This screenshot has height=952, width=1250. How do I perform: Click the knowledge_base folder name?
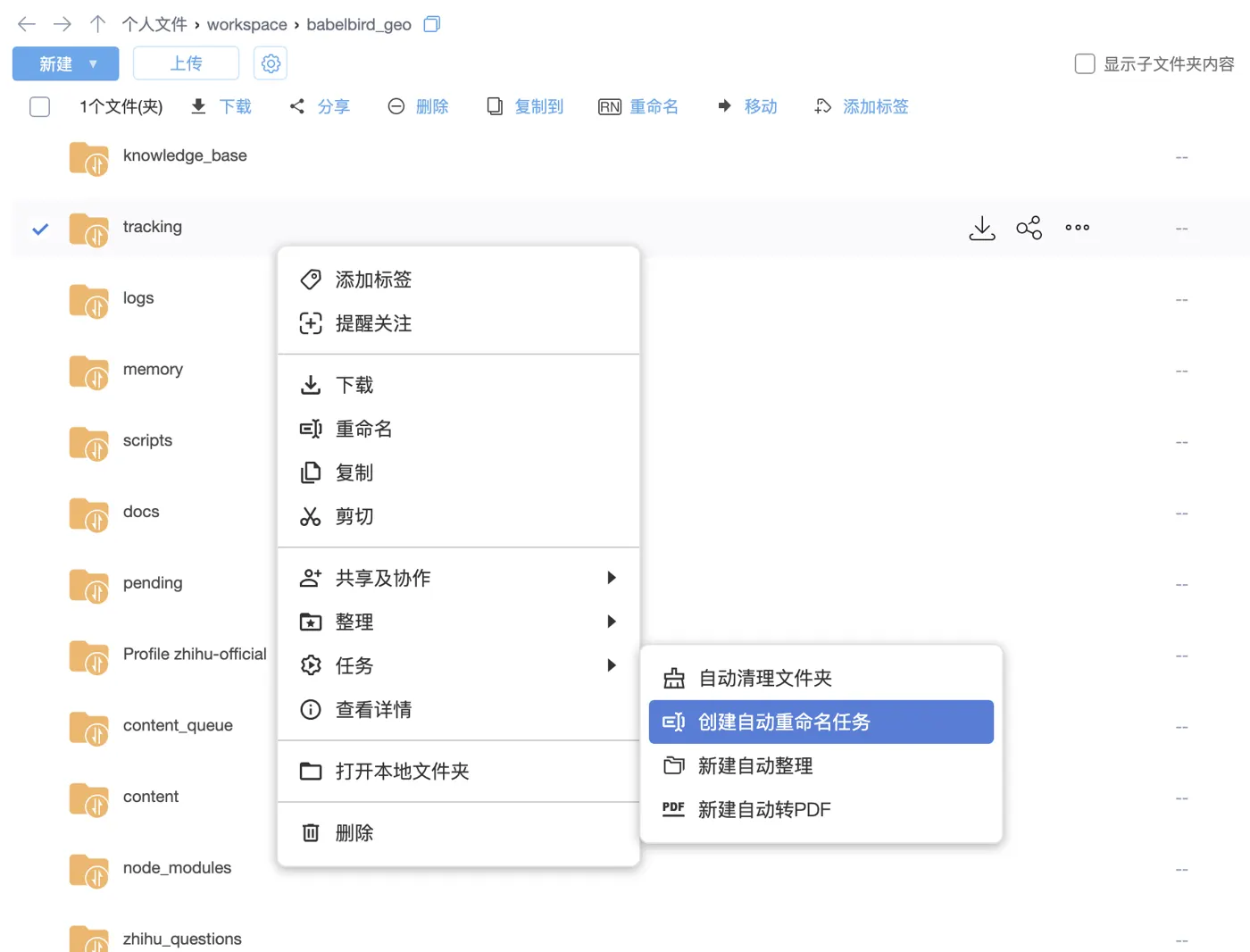pyautogui.click(x=185, y=155)
